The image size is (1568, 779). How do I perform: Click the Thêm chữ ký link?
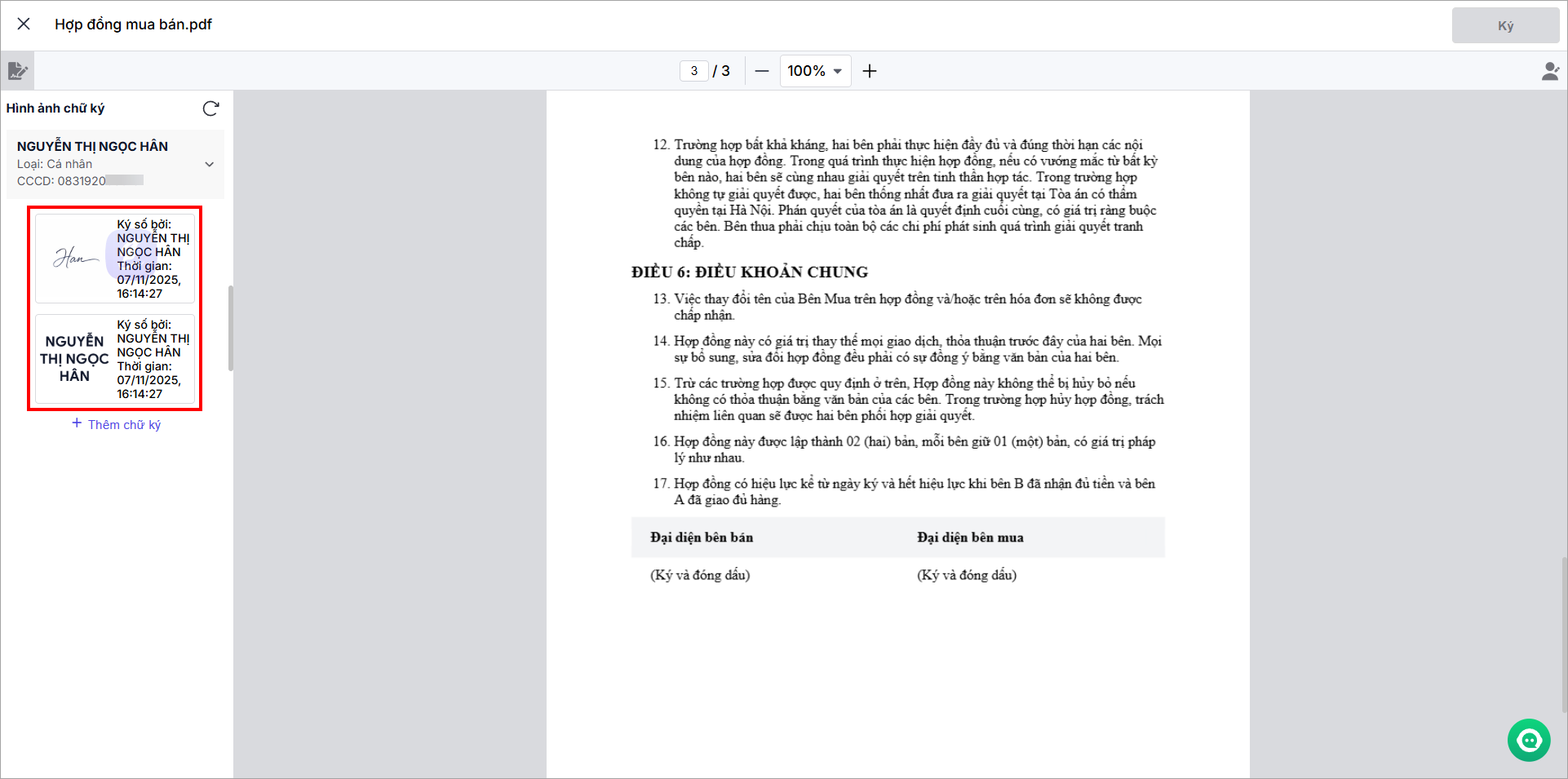coord(117,424)
